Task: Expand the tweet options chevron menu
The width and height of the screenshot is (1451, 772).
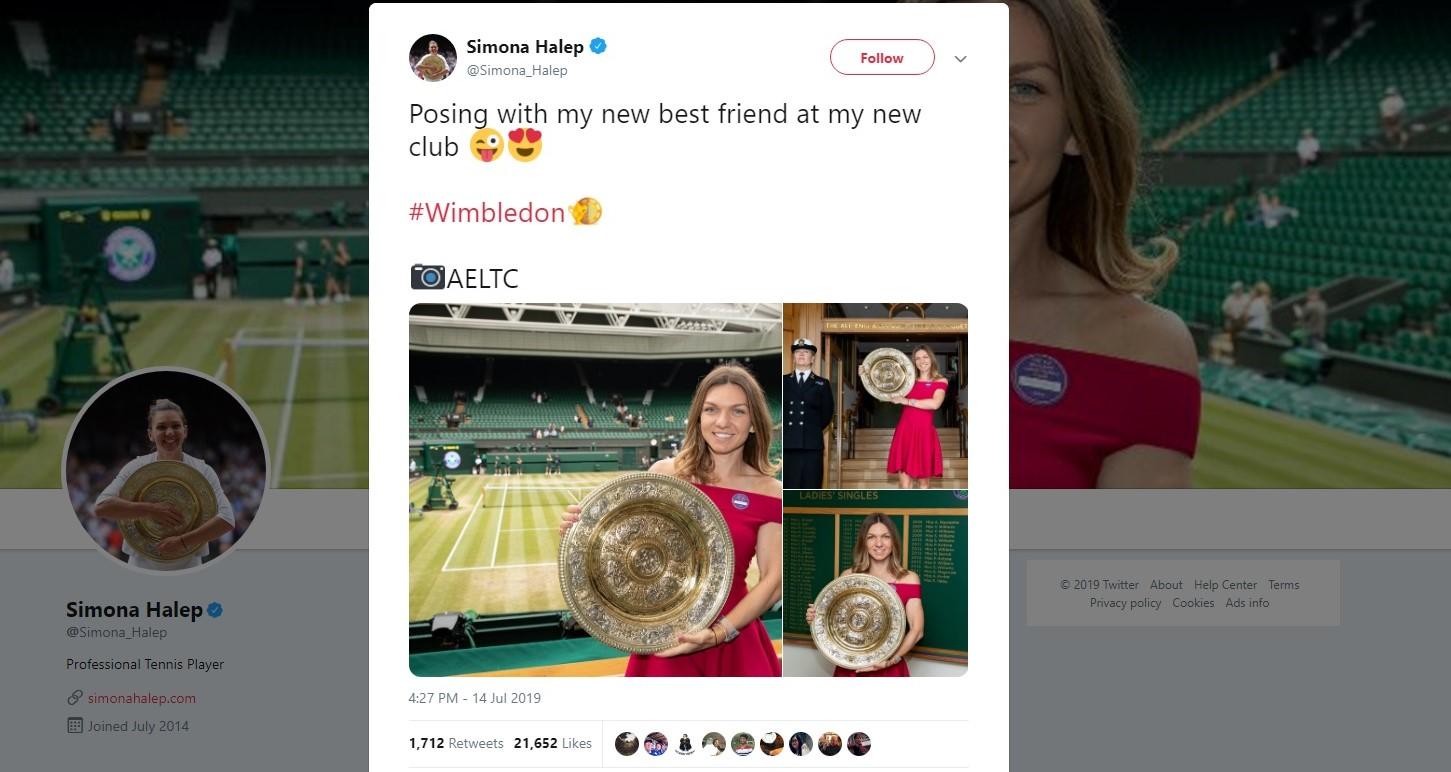Action: pos(960,59)
